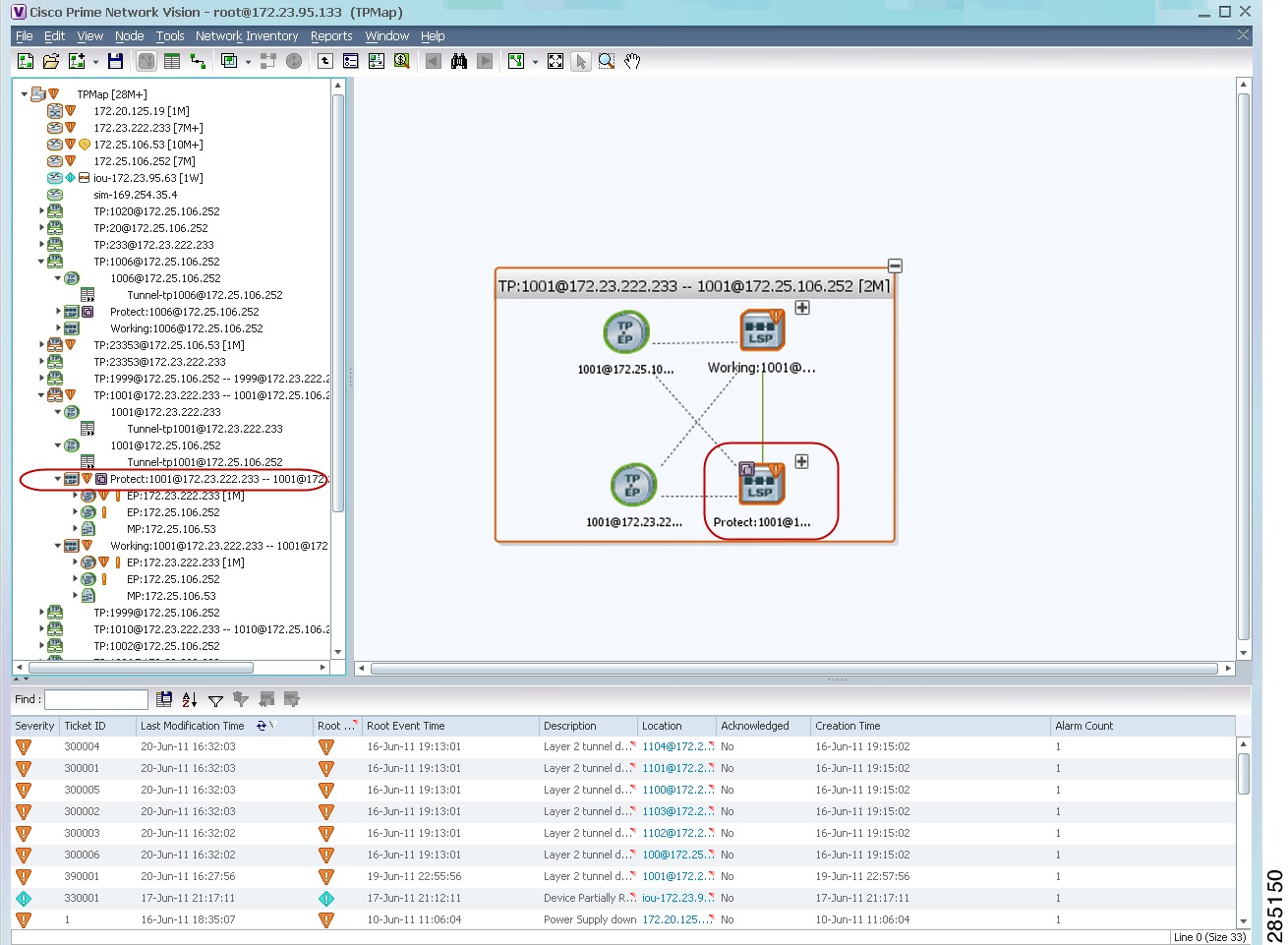Save the map with the floppy icon

pos(115,61)
